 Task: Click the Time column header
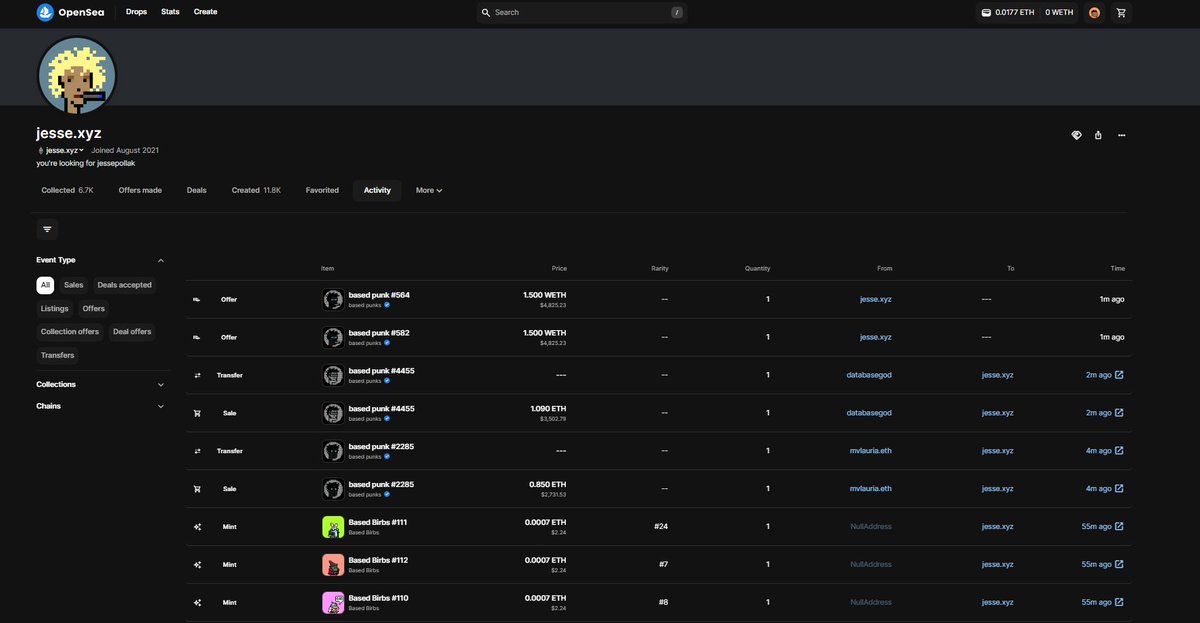click(1117, 268)
